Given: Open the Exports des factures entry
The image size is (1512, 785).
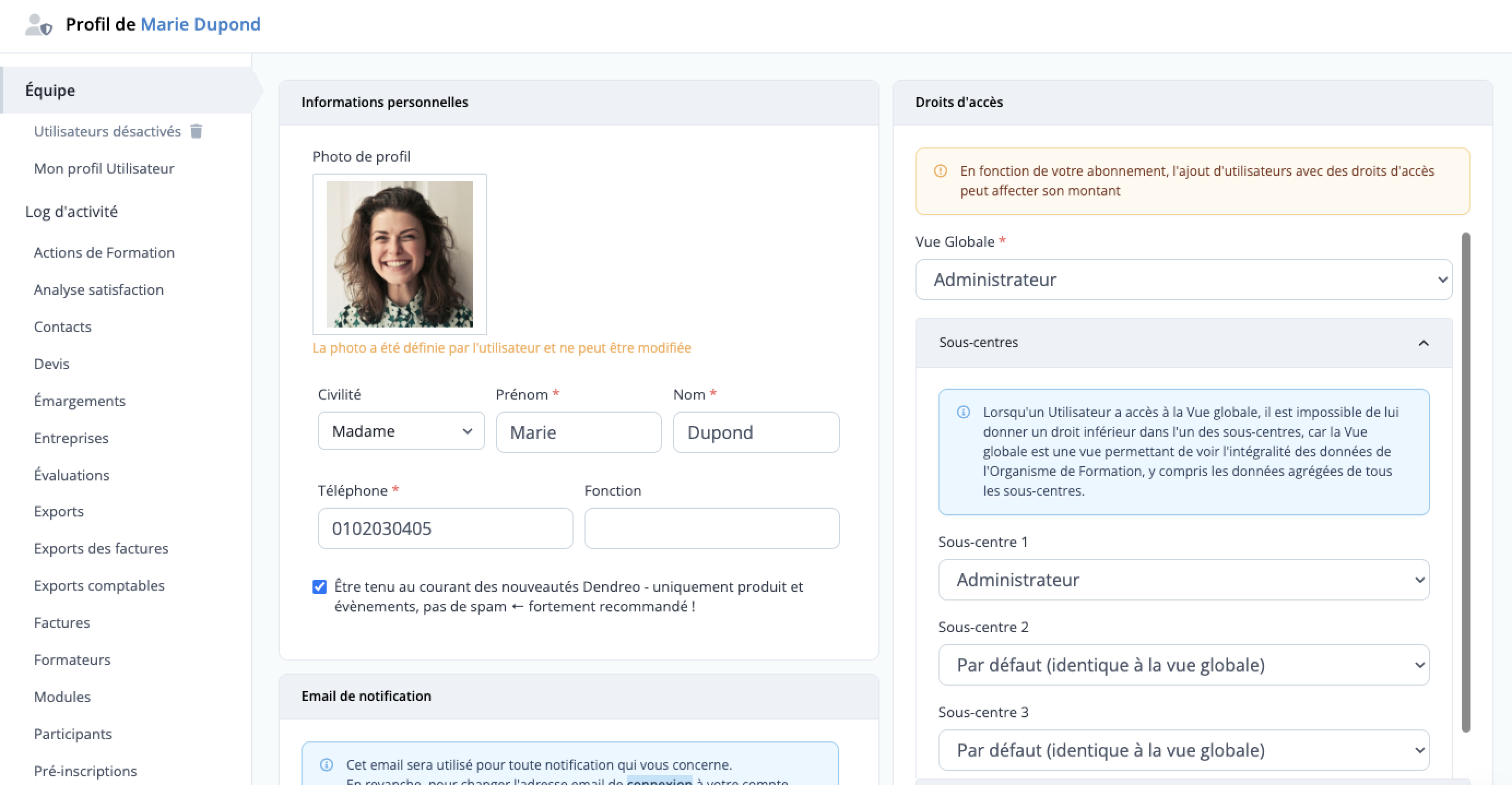Looking at the screenshot, I should (x=101, y=549).
